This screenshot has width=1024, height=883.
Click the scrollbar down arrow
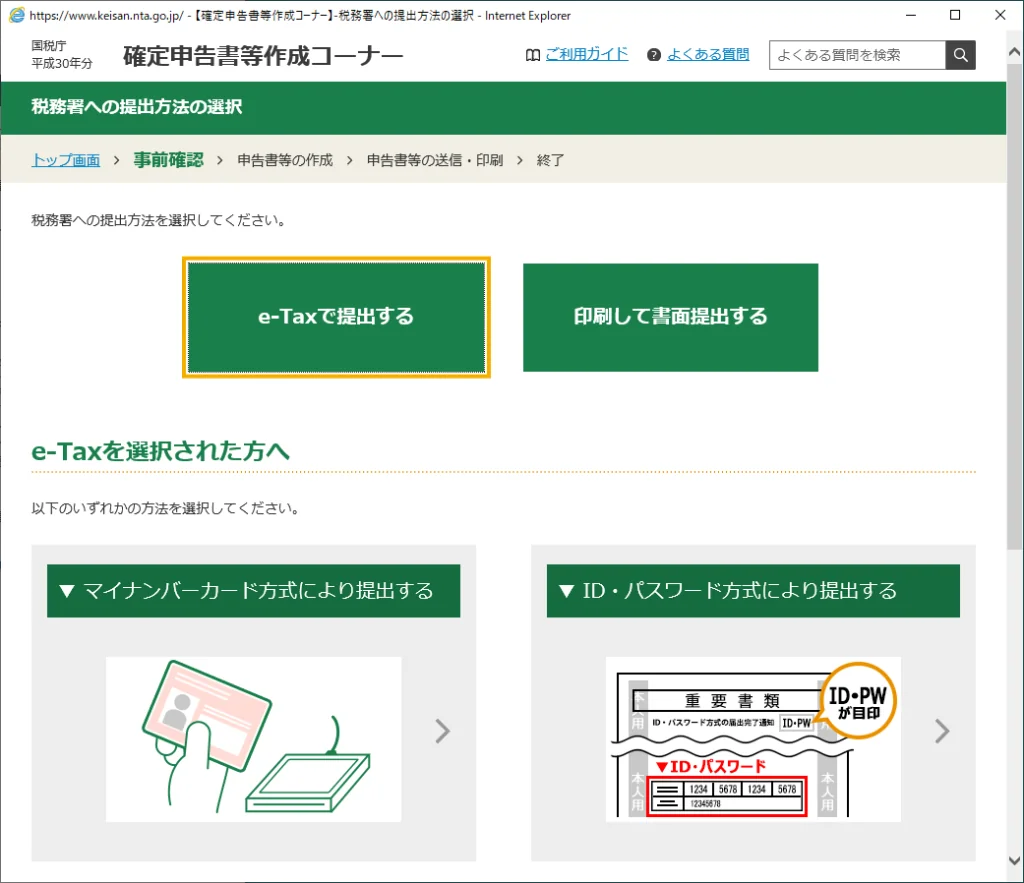[1014, 861]
